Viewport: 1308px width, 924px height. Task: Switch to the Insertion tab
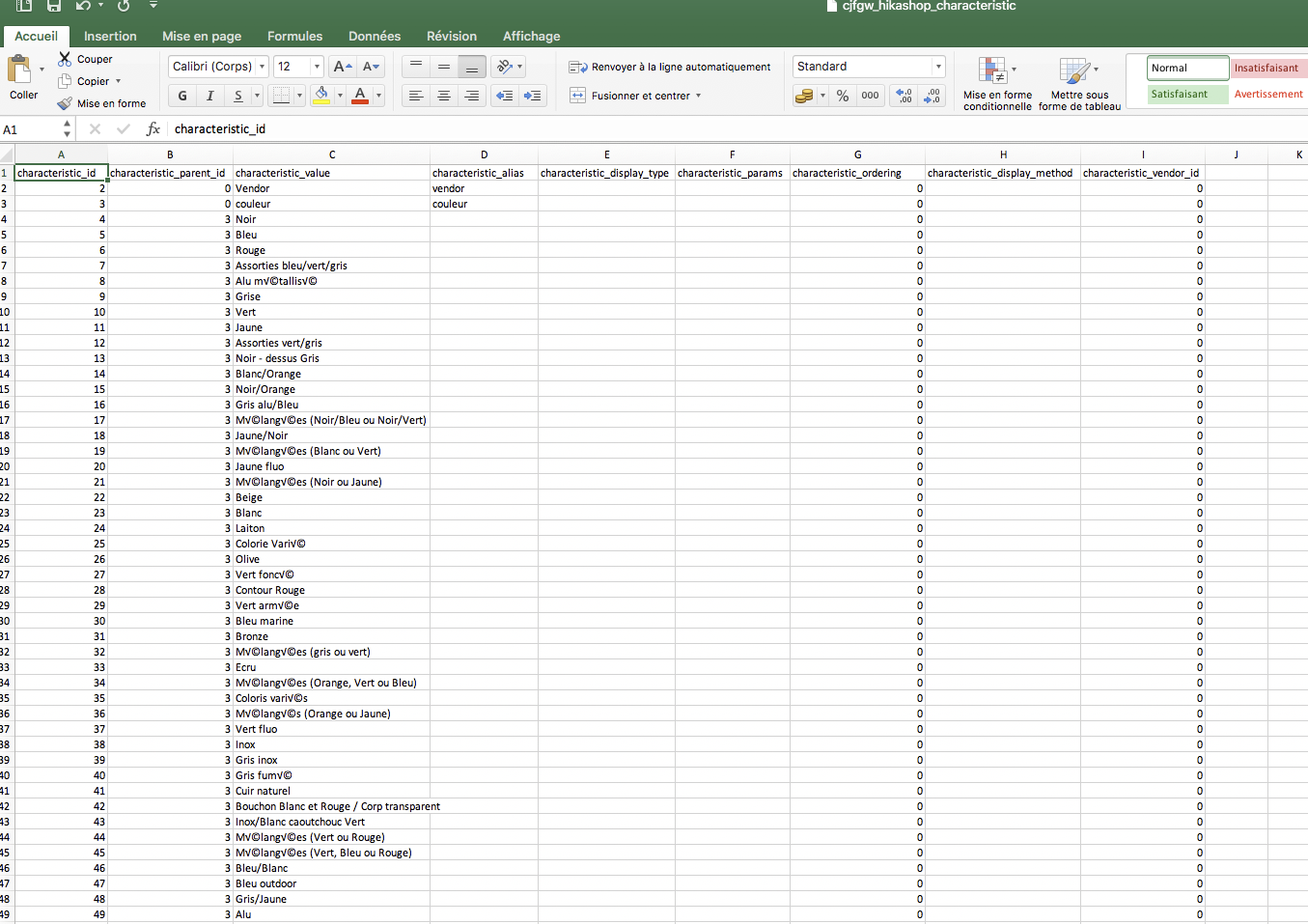click(x=110, y=36)
